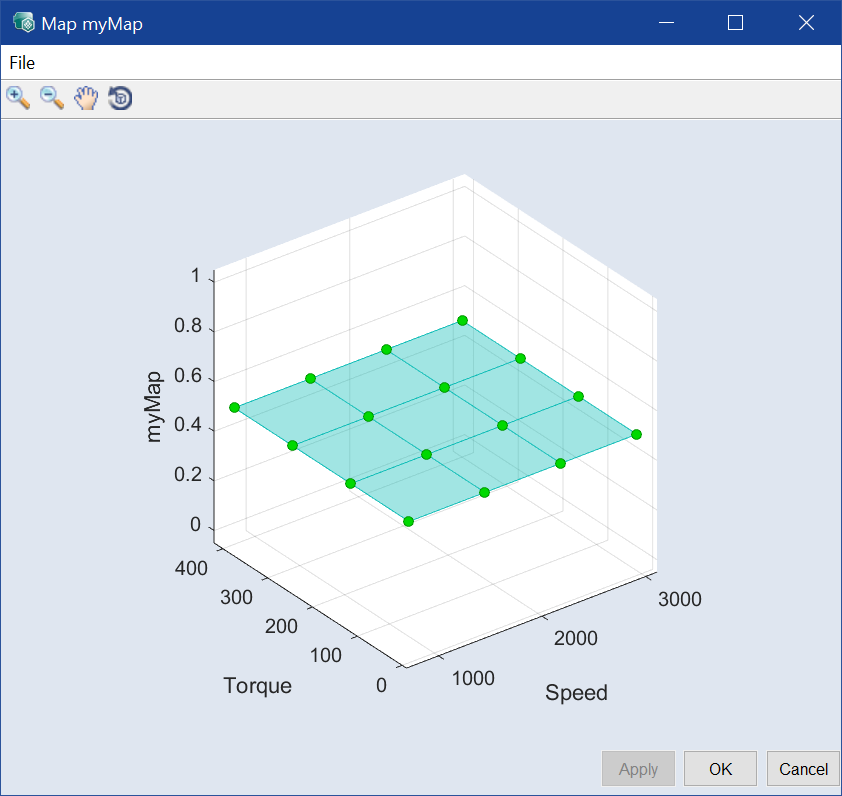Click the Map app icon in title bar
The width and height of the screenshot is (842, 796).
click(x=23, y=23)
